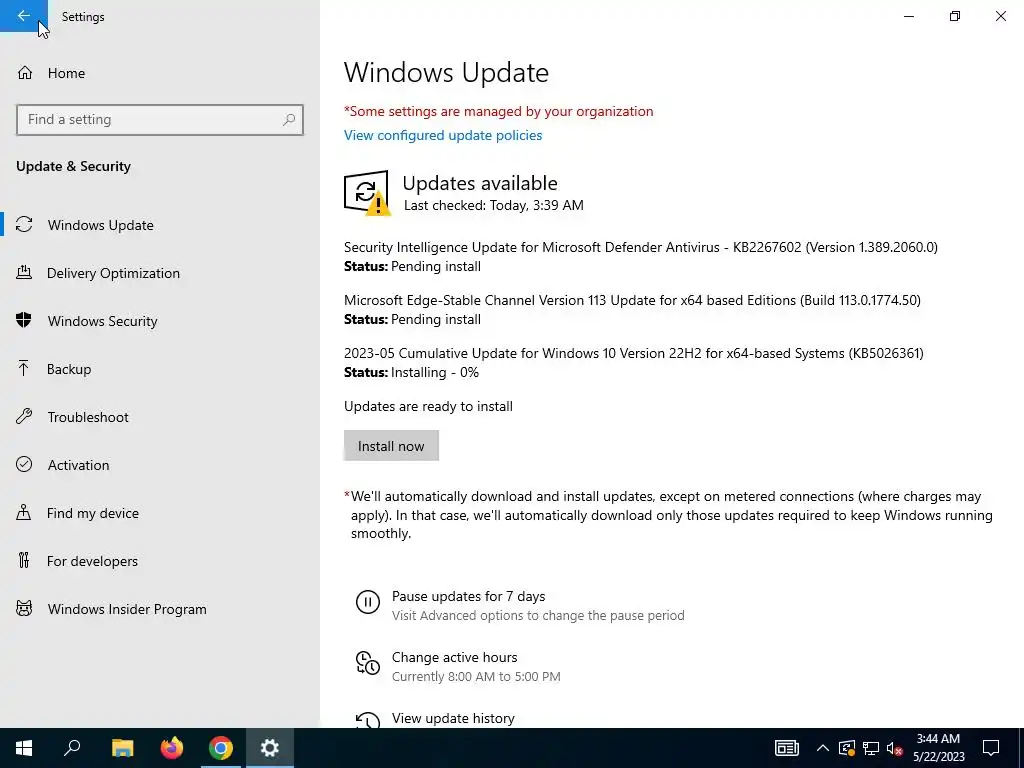Click the Find my device icon
Image resolution: width=1024 pixels, height=768 pixels.
coord(24,513)
